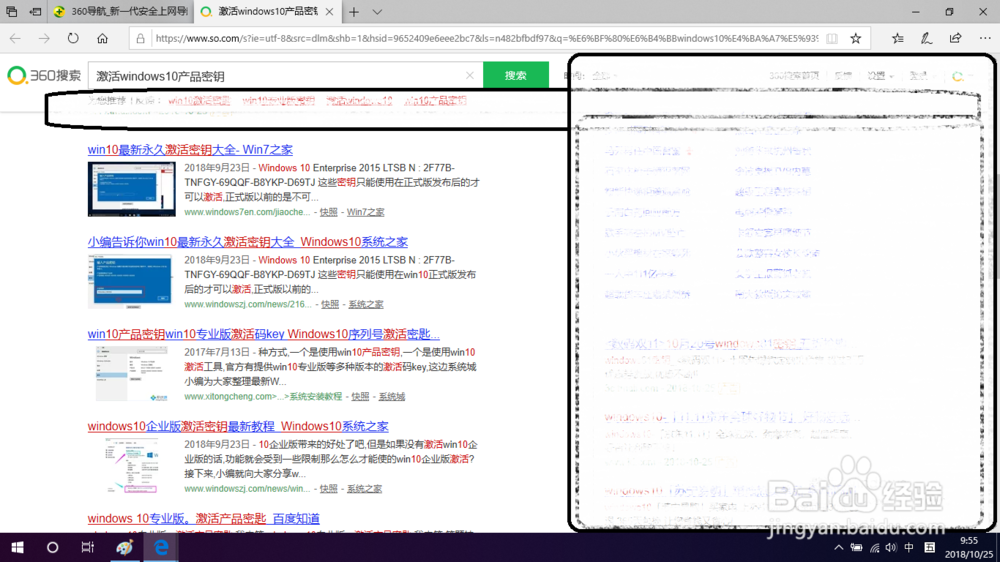Image resolution: width=1000 pixels, height=562 pixels.
Task: Go to the home page icon
Action: 102,38
